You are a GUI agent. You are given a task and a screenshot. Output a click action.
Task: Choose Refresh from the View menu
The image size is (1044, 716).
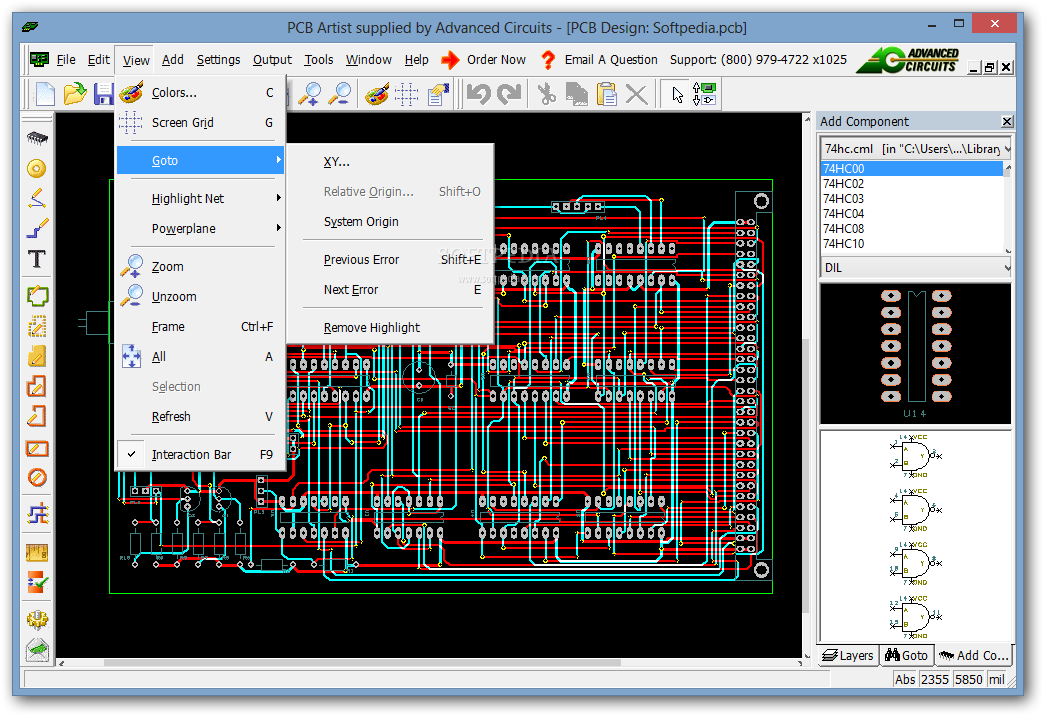click(200, 416)
